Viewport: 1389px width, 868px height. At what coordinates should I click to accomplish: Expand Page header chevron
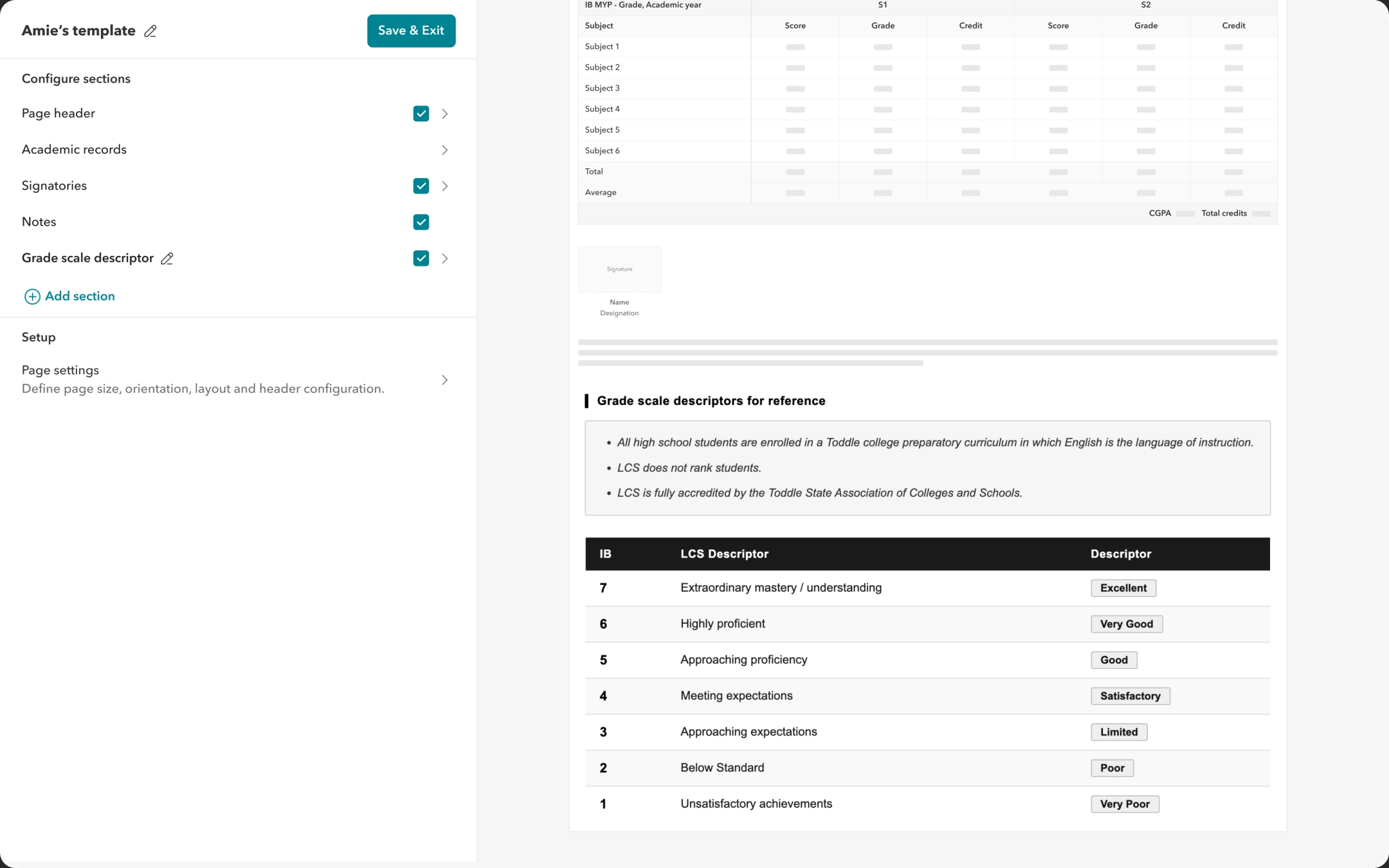point(445,114)
